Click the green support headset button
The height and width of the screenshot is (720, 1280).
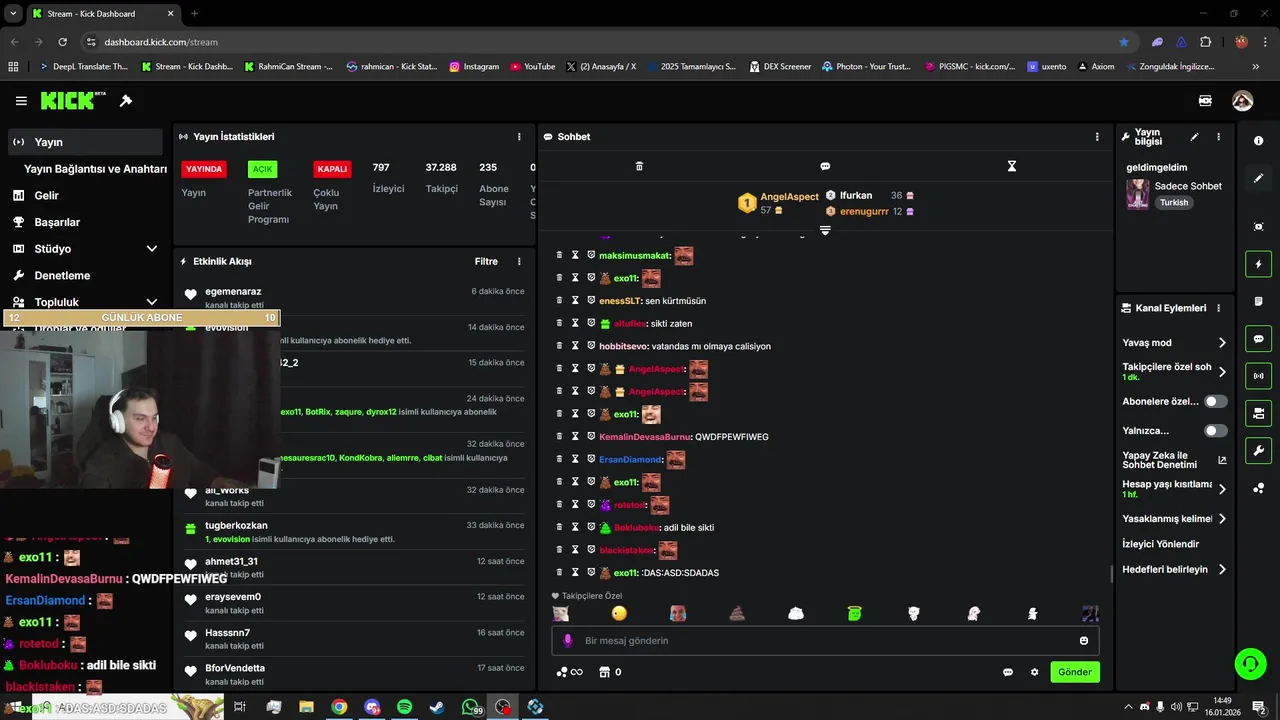(1249, 663)
